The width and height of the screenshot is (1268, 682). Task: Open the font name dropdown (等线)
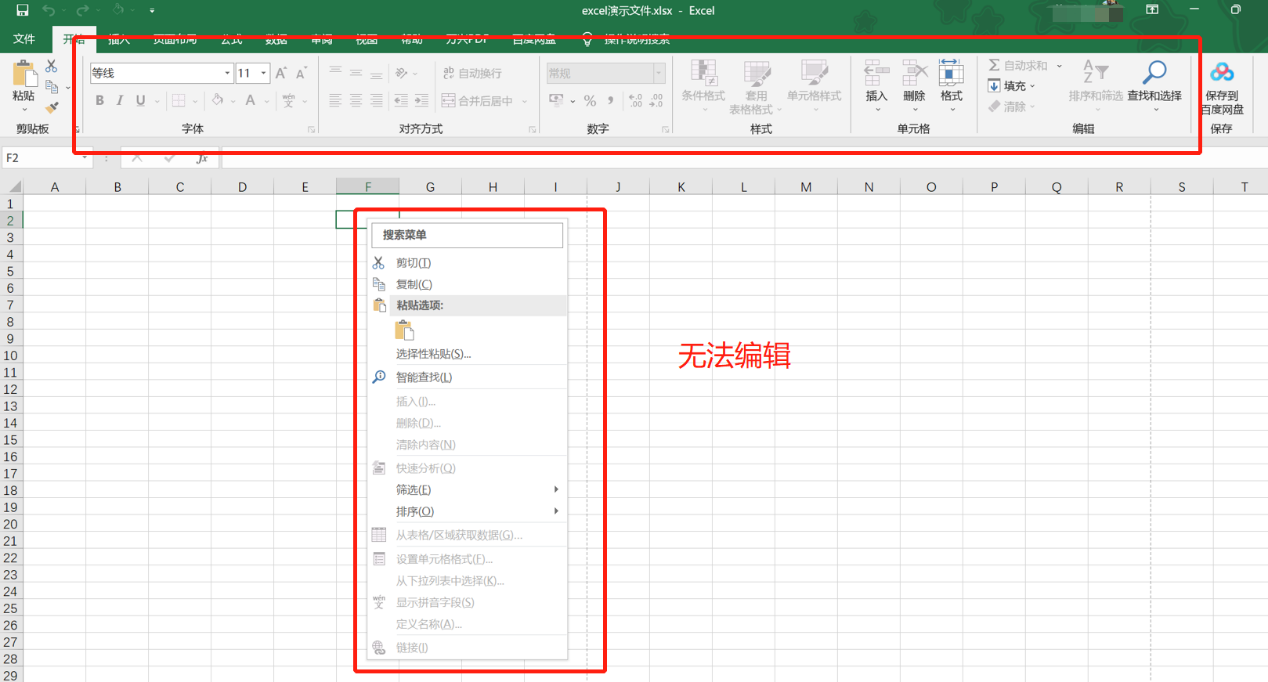pyautogui.click(x=227, y=73)
